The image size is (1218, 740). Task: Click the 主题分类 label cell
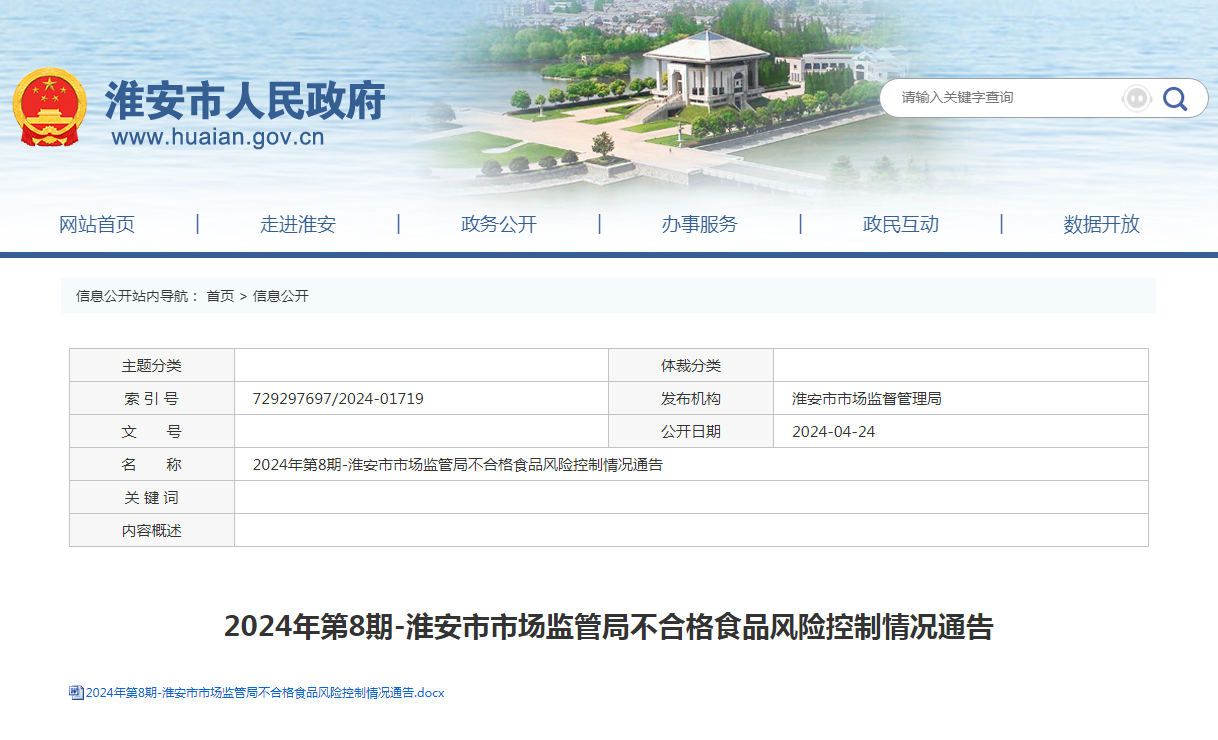152,365
